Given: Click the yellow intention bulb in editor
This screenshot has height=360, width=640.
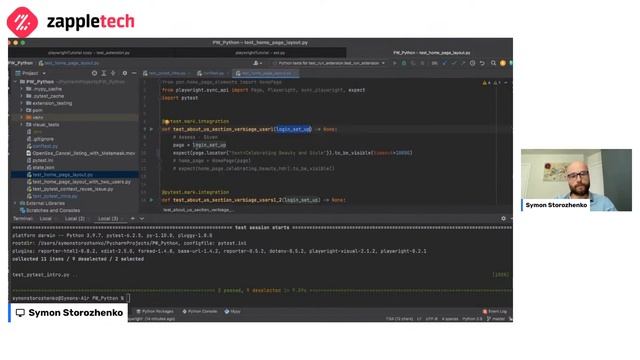Looking at the screenshot, I should pos(167,122).
